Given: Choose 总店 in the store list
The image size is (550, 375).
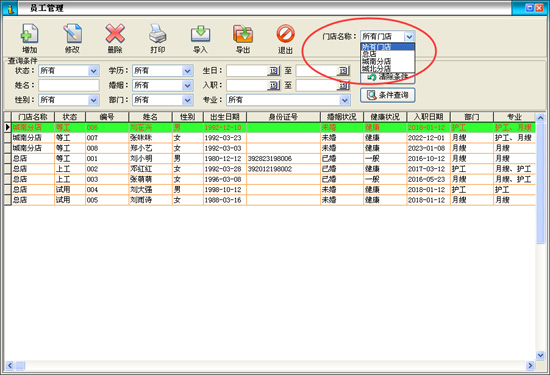Looking at the screenshot, I should pyautogui.click(x=388, y=54).
